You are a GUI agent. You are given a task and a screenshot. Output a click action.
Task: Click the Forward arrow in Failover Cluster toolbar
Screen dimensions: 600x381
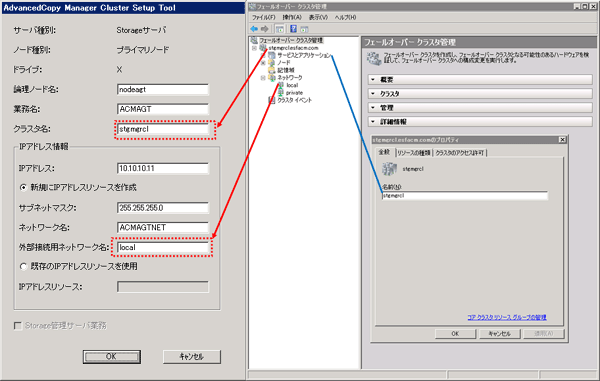[x=264, y=29]
